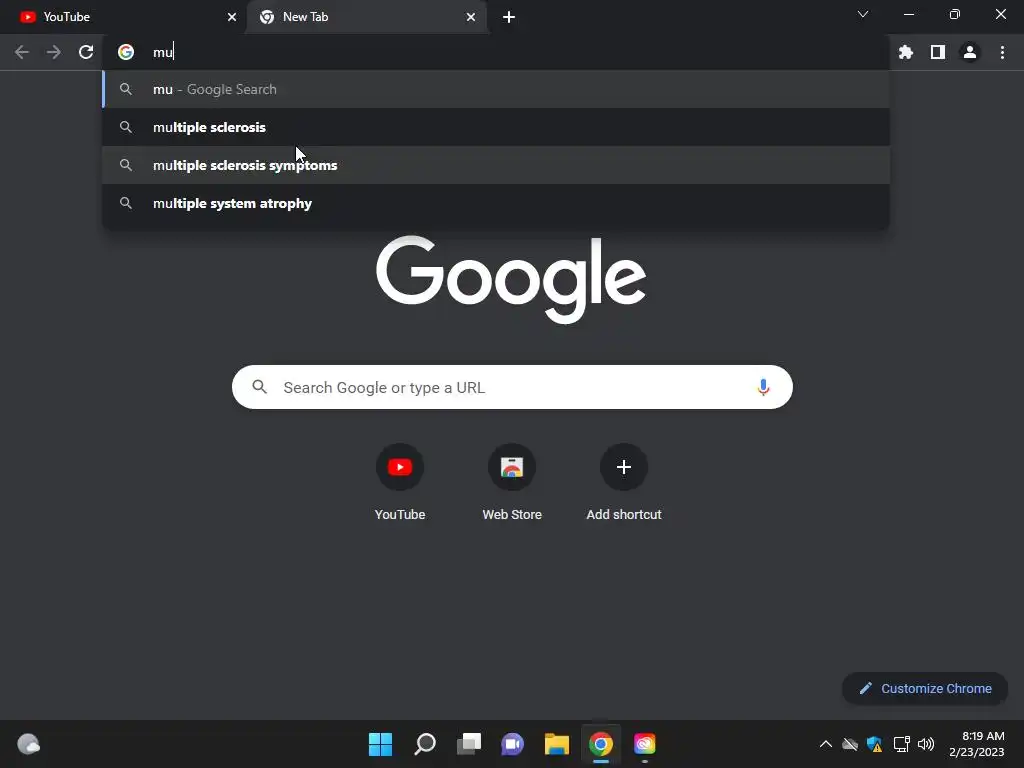
Task: Open a new tab with plus button
Action: click(509, 17)
